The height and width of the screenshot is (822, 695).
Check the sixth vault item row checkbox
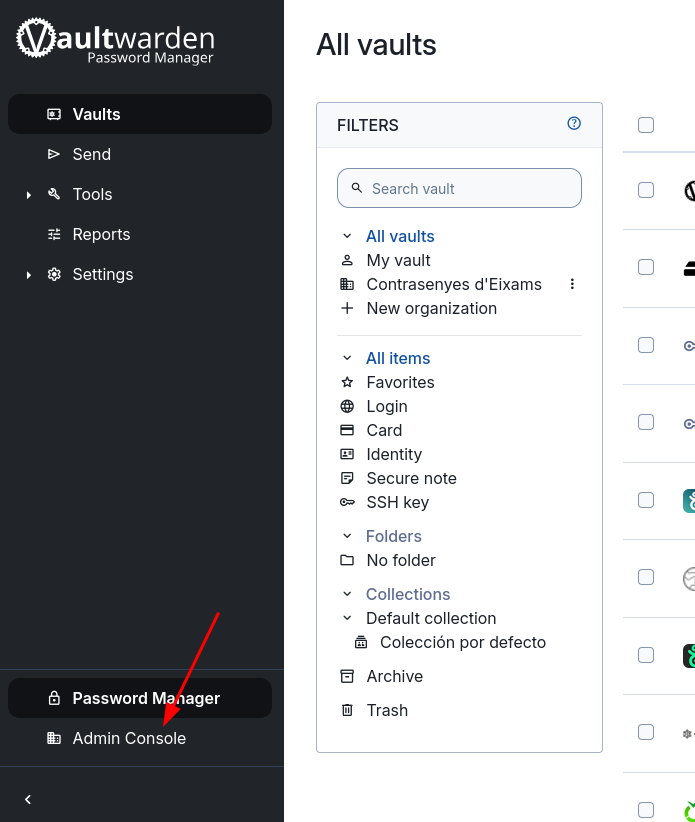coord(646,577)
